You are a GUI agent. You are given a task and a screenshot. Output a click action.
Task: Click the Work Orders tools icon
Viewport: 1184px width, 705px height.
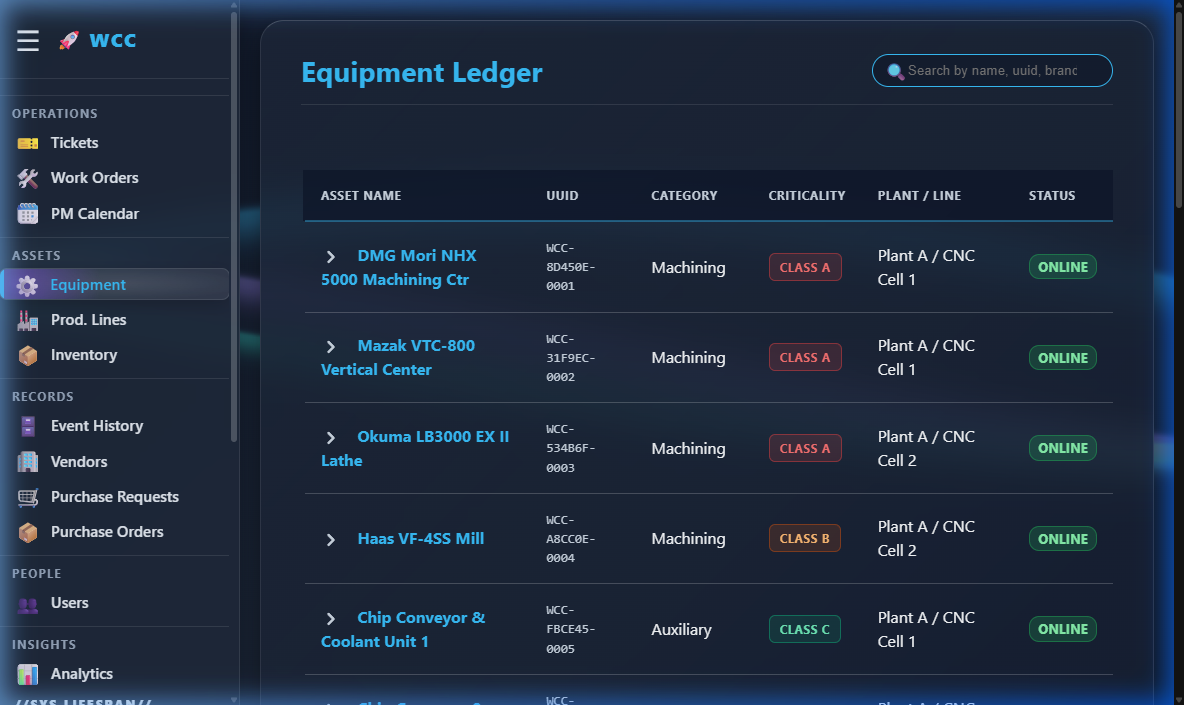click(x=28, y=178)
